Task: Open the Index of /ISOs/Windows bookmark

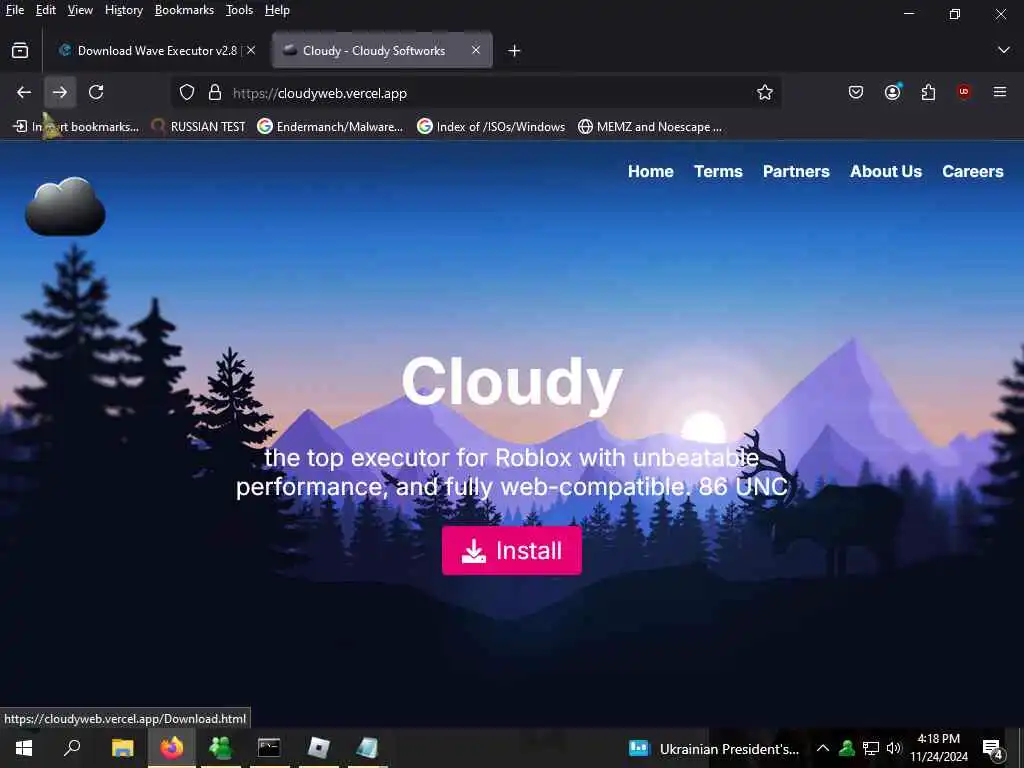Action: pyautogui.click(x=491, y=127)
